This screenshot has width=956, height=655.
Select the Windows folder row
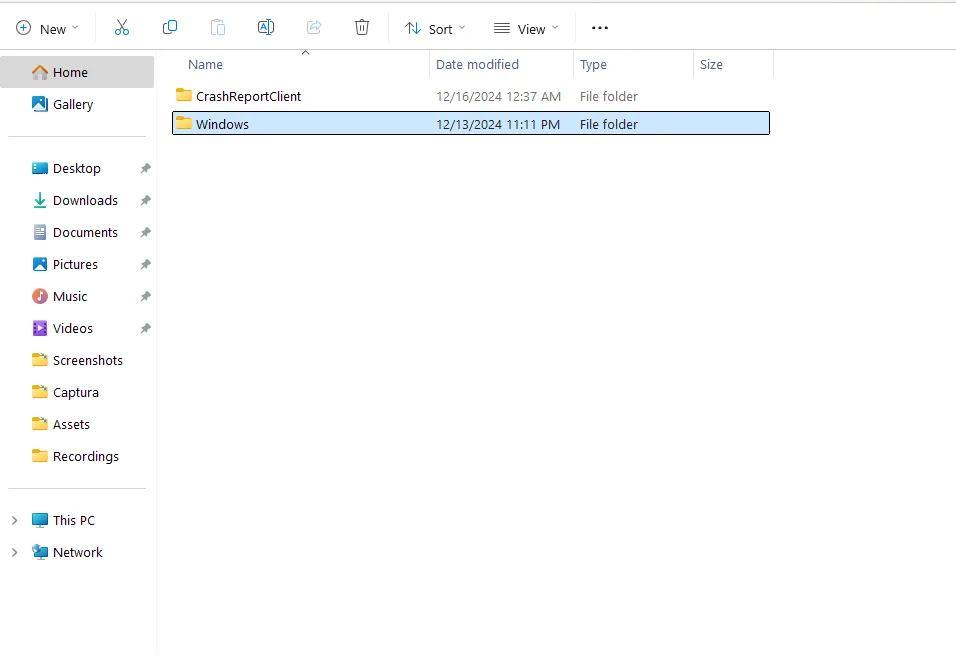471,123
